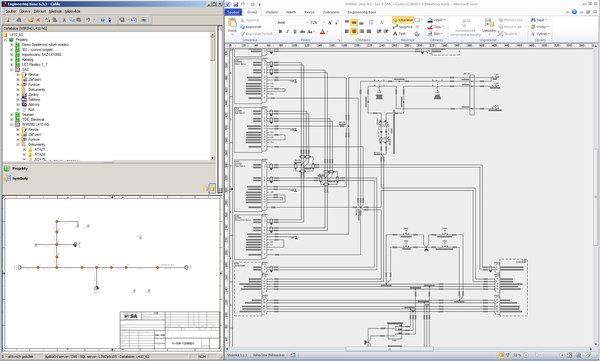Toggle center text alignment in the Odstavec group
The width and height of the screenshot is (600, 361).
point(354,31)
